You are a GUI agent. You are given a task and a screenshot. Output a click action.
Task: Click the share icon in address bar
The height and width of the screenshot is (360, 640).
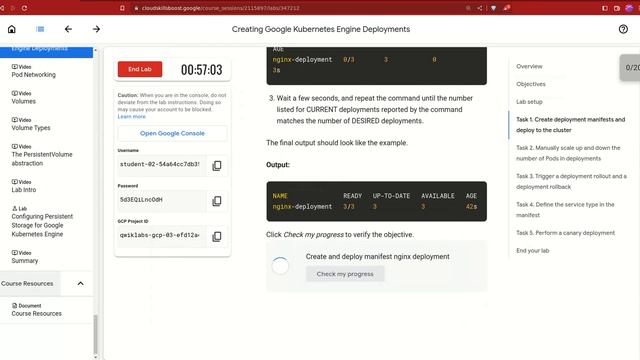click(x=480, y=8)
